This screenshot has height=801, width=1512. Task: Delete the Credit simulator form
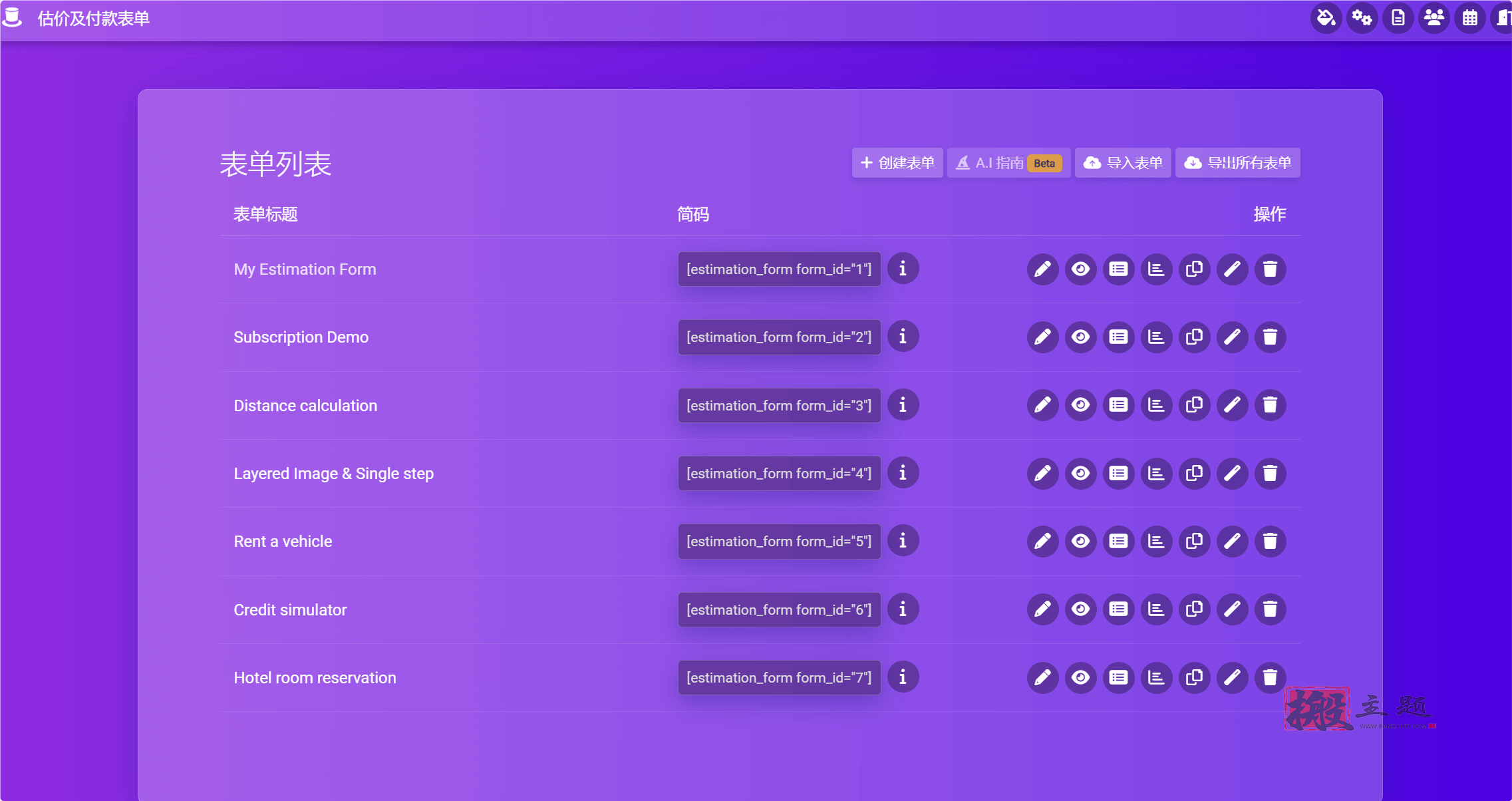click(1270, 609)
